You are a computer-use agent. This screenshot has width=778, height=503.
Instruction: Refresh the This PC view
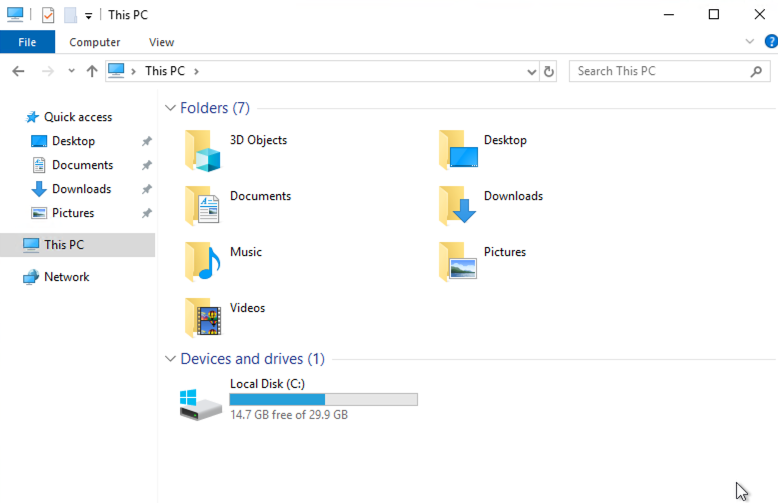(x=548, y=71)
